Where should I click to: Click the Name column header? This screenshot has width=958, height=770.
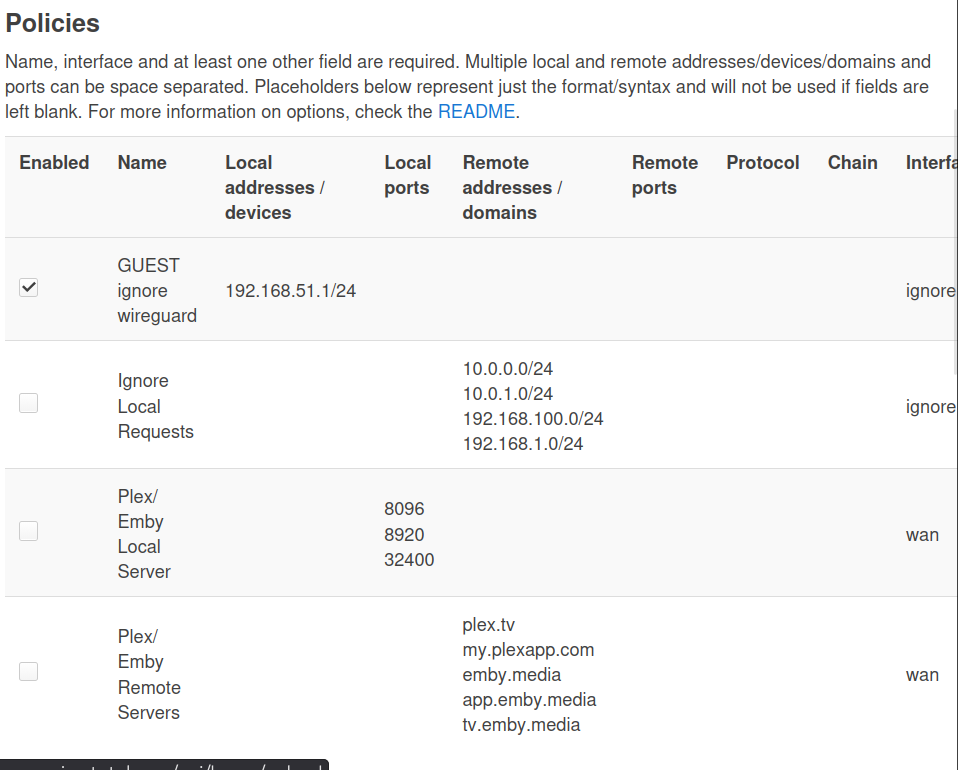pyautogui.click(x=142, y=163)
